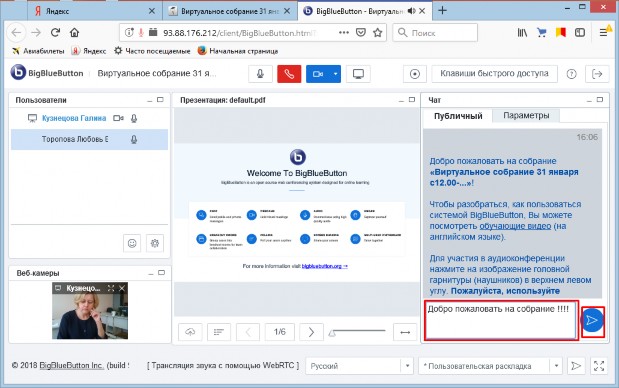The width and height of the screenshot is (619, 388).
Task: Toggle browser sidebar icon
Action: 580,33
